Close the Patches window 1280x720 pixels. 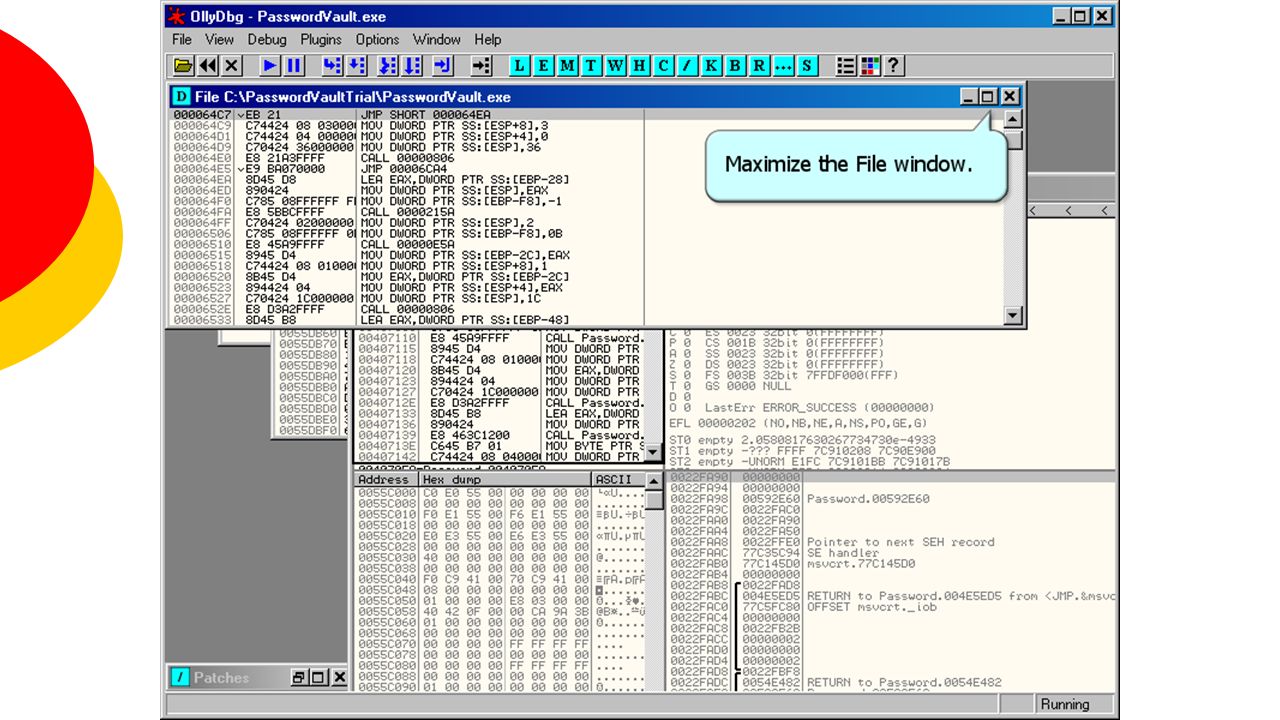(339, 677)
